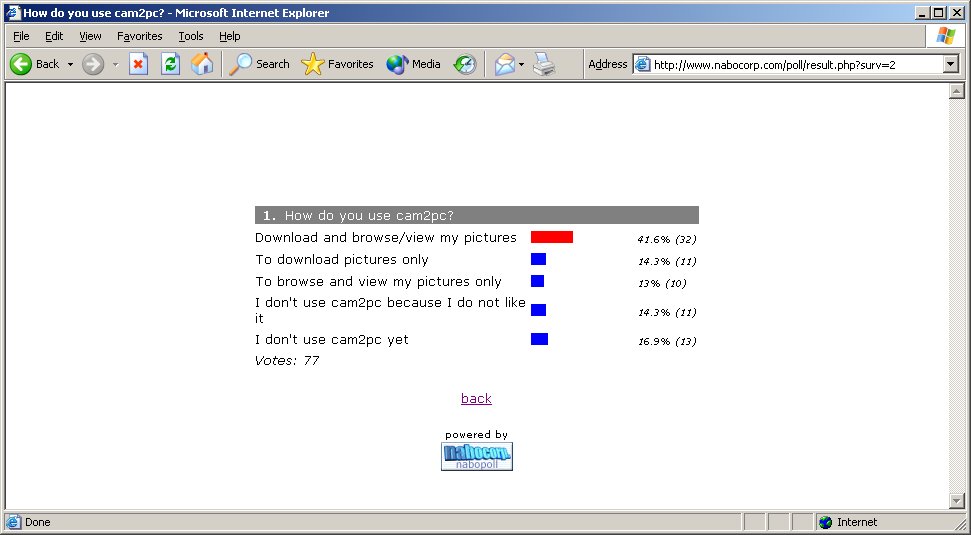Click the '41.6% (32)' value

(667, 239)
